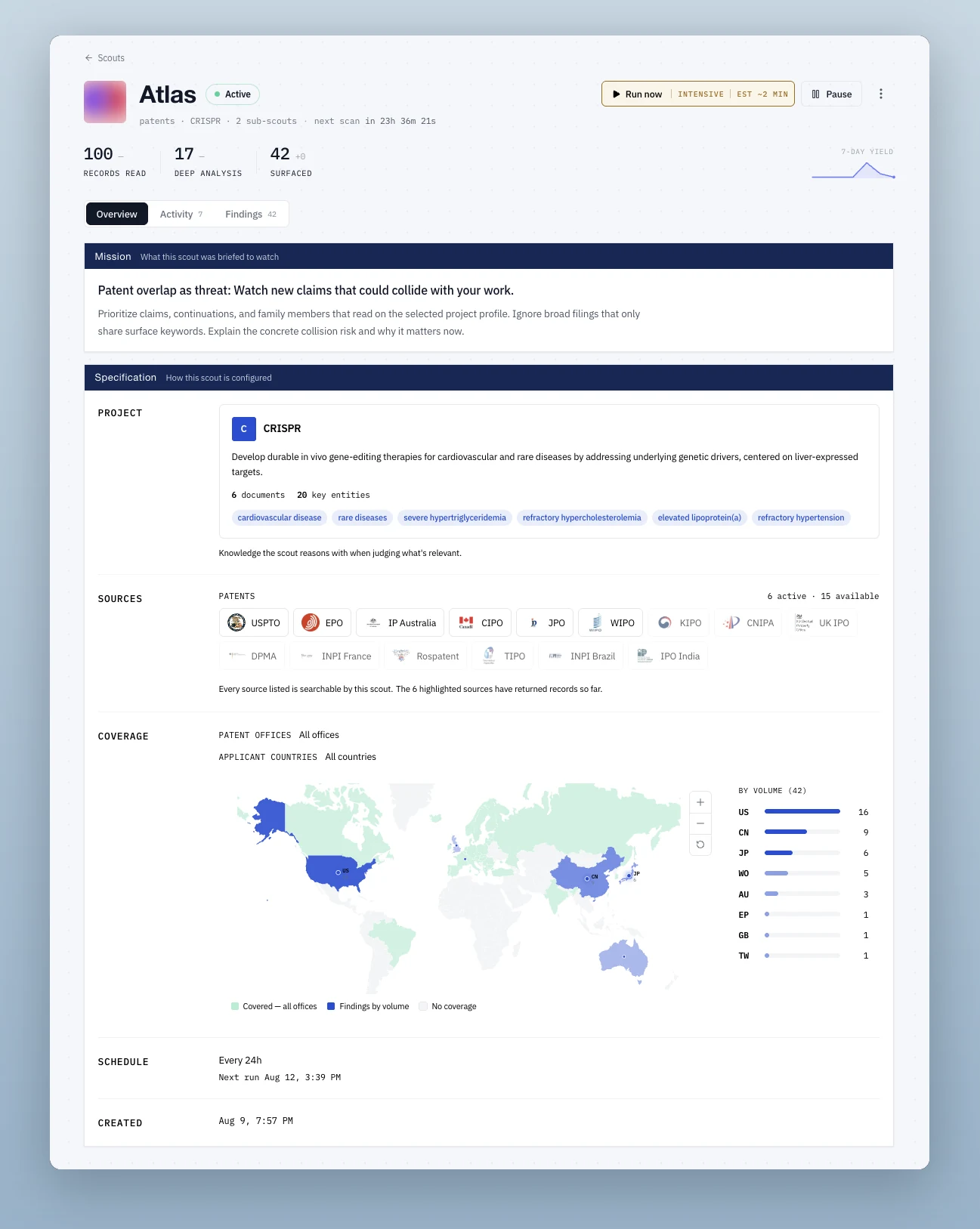
Task: Click 'Next run Aug 12, 3:39 PM' text
Action: tap(280, 1078)
